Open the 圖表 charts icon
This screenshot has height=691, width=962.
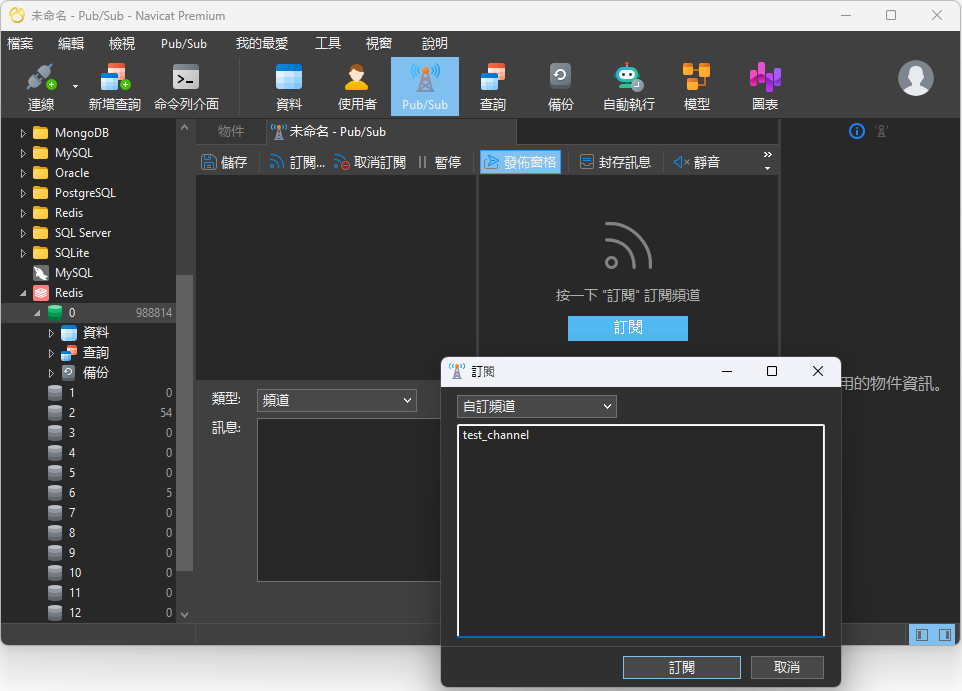pyautogui.click(x=765, y=86)
